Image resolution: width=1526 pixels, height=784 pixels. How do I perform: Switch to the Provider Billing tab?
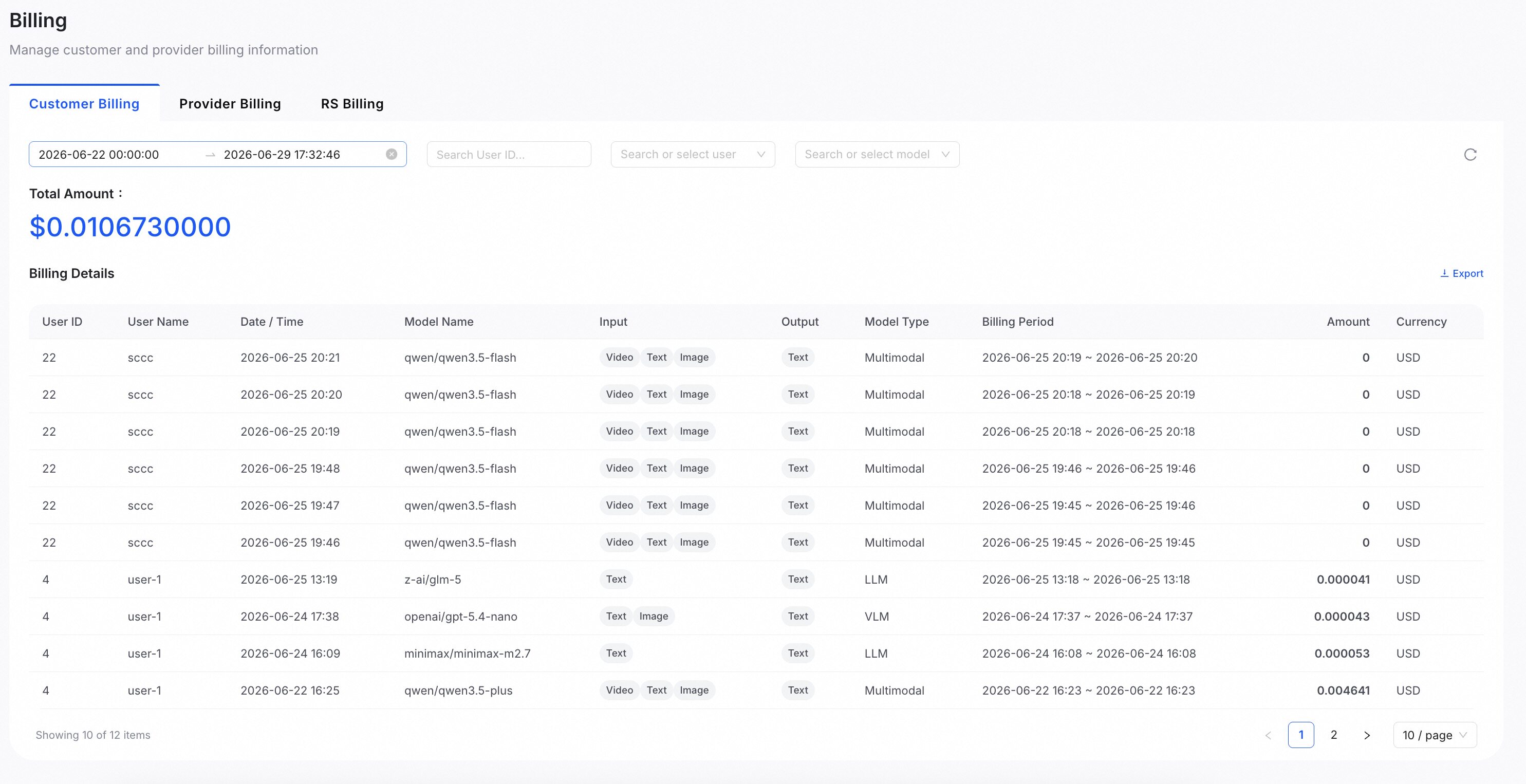tap(230, 104)
